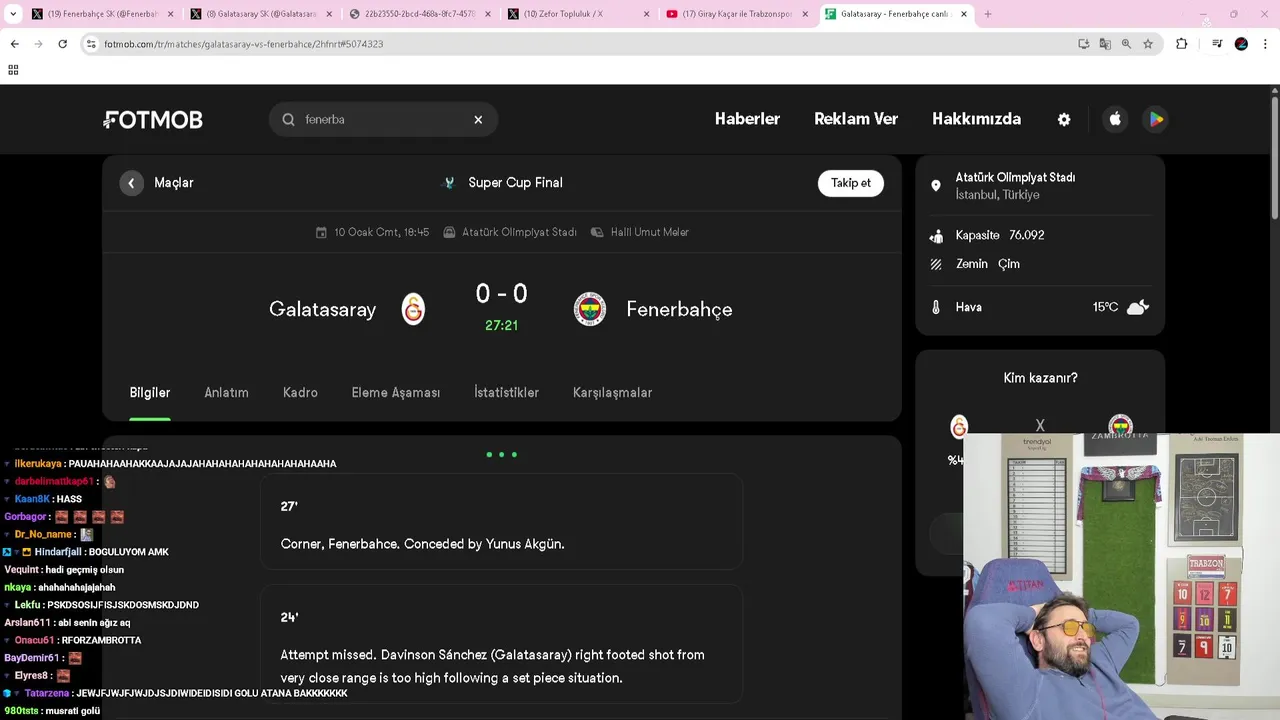Image resolution: width=1280 pixels, height=720 pixels.
Task: Switch to the 22b23550 tab
Action: pyautogui.click(x=419, y=14)
